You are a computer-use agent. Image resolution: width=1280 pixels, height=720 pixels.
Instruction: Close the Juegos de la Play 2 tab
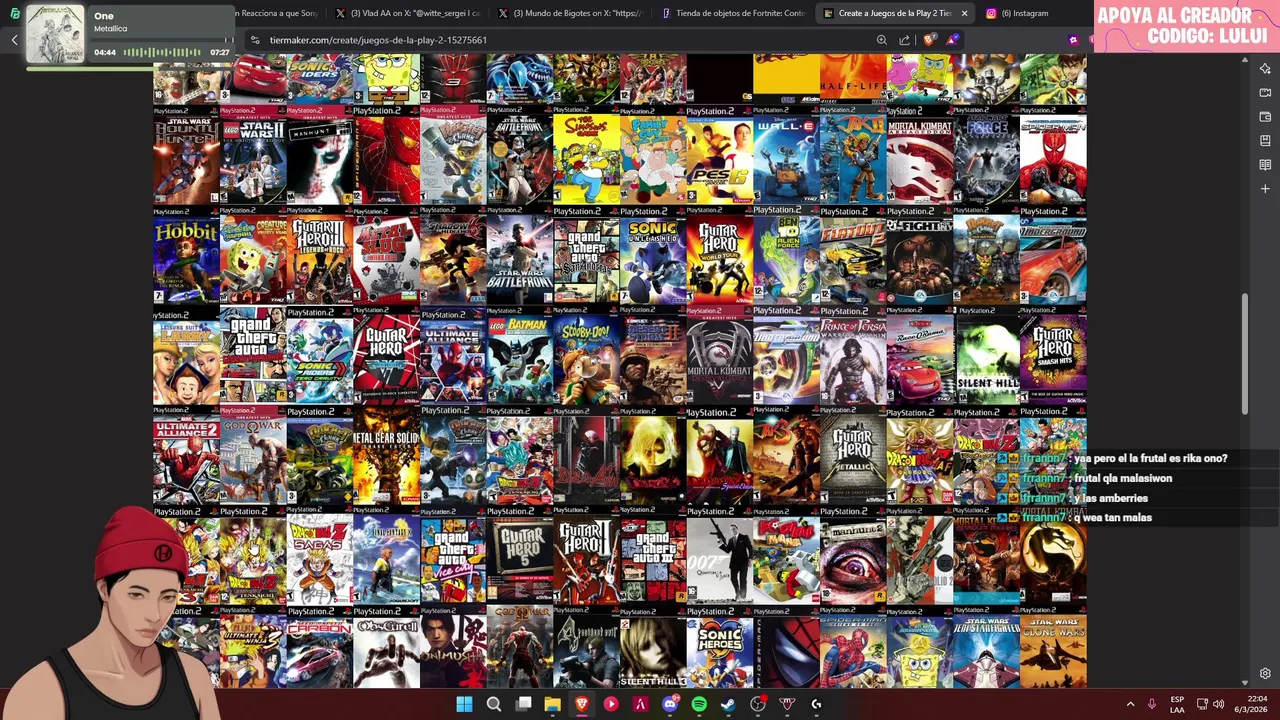coord(964,13)
